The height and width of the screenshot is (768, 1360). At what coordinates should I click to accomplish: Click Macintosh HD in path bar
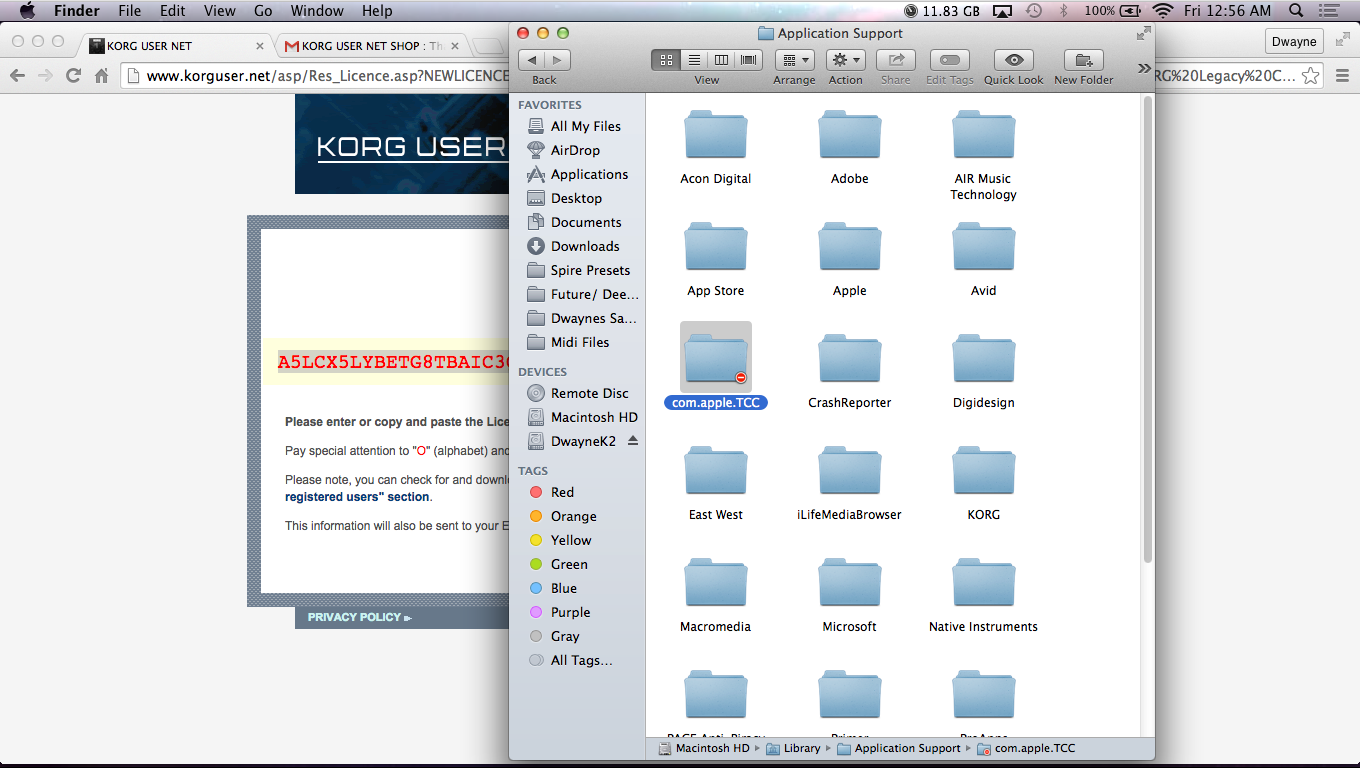[x=704, y=748]
